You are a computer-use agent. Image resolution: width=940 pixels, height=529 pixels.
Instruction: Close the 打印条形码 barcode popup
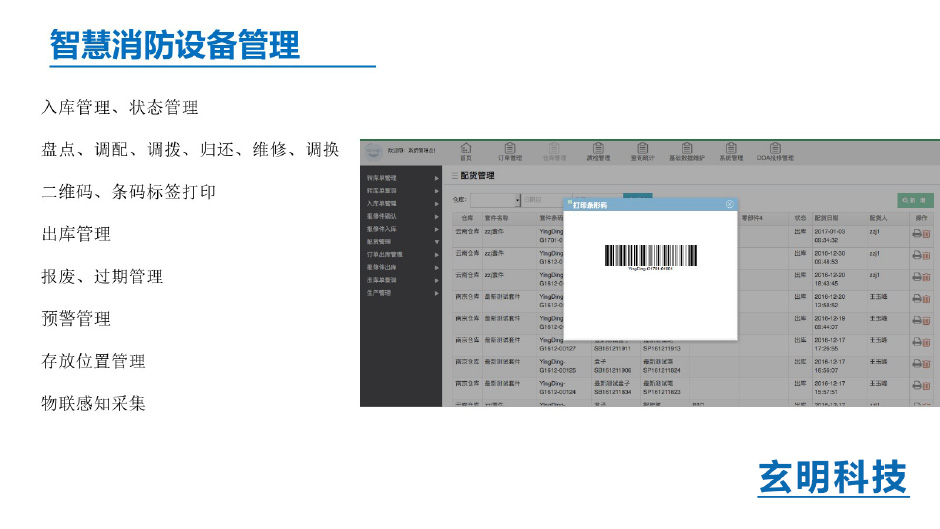pyautogui.click(x=730, y=204)
